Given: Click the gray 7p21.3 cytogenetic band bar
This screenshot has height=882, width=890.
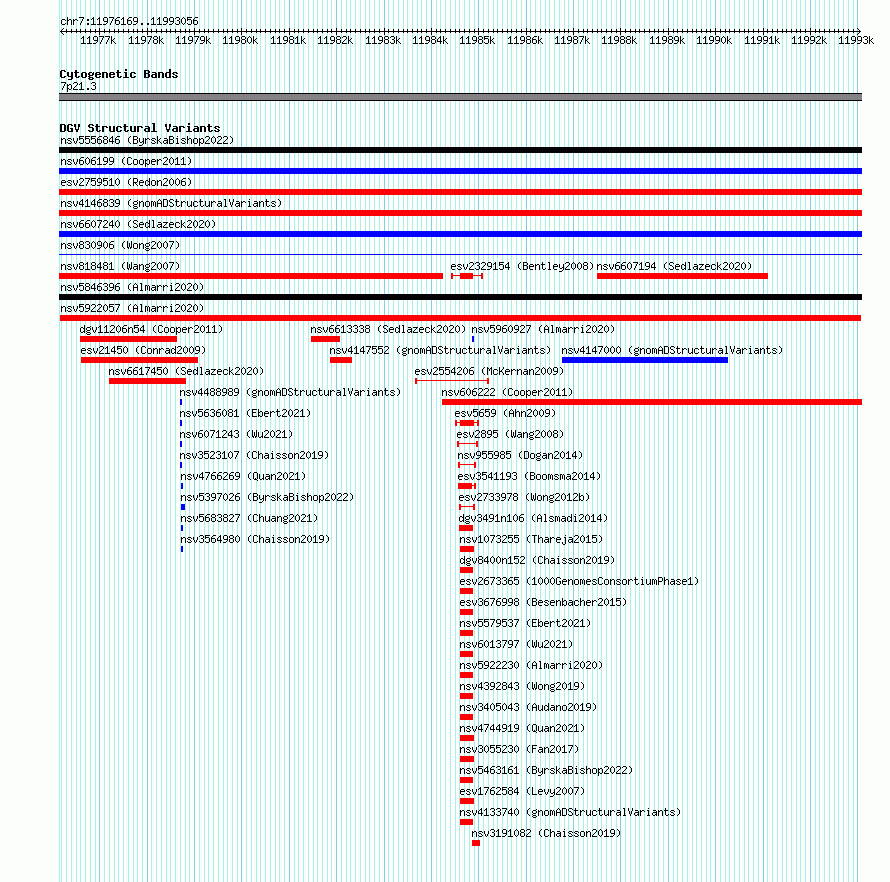Looking at the screenshot, I should pyautogui.click(x=460, y=97).
